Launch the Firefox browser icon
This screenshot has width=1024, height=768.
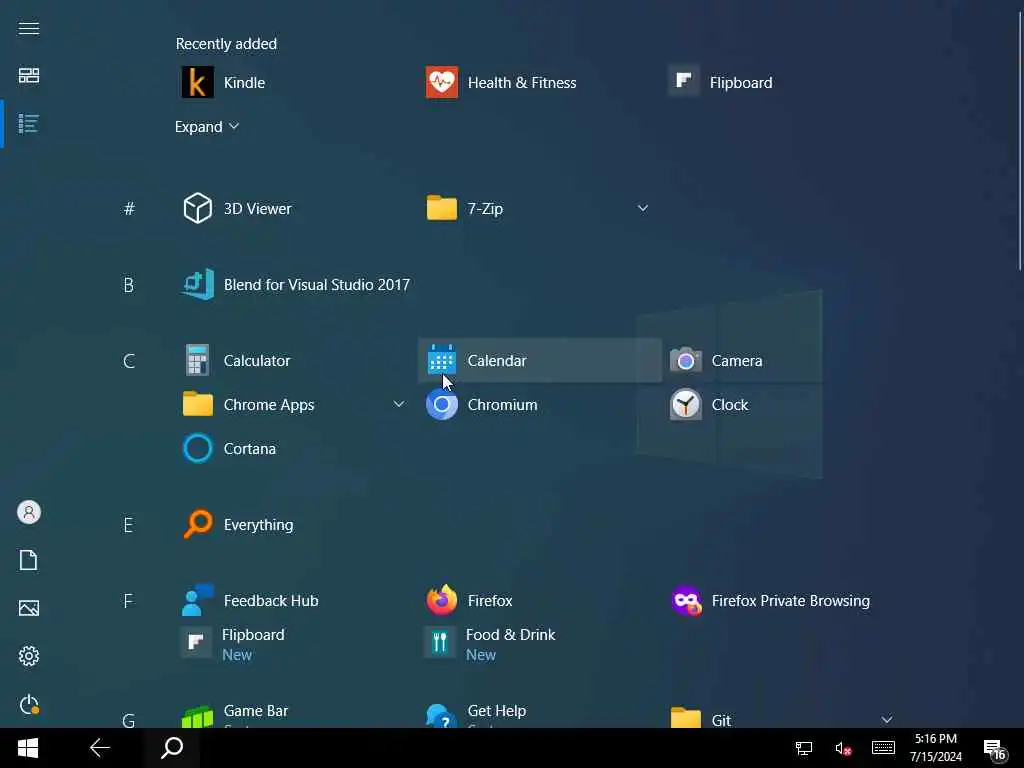[441, 600]
